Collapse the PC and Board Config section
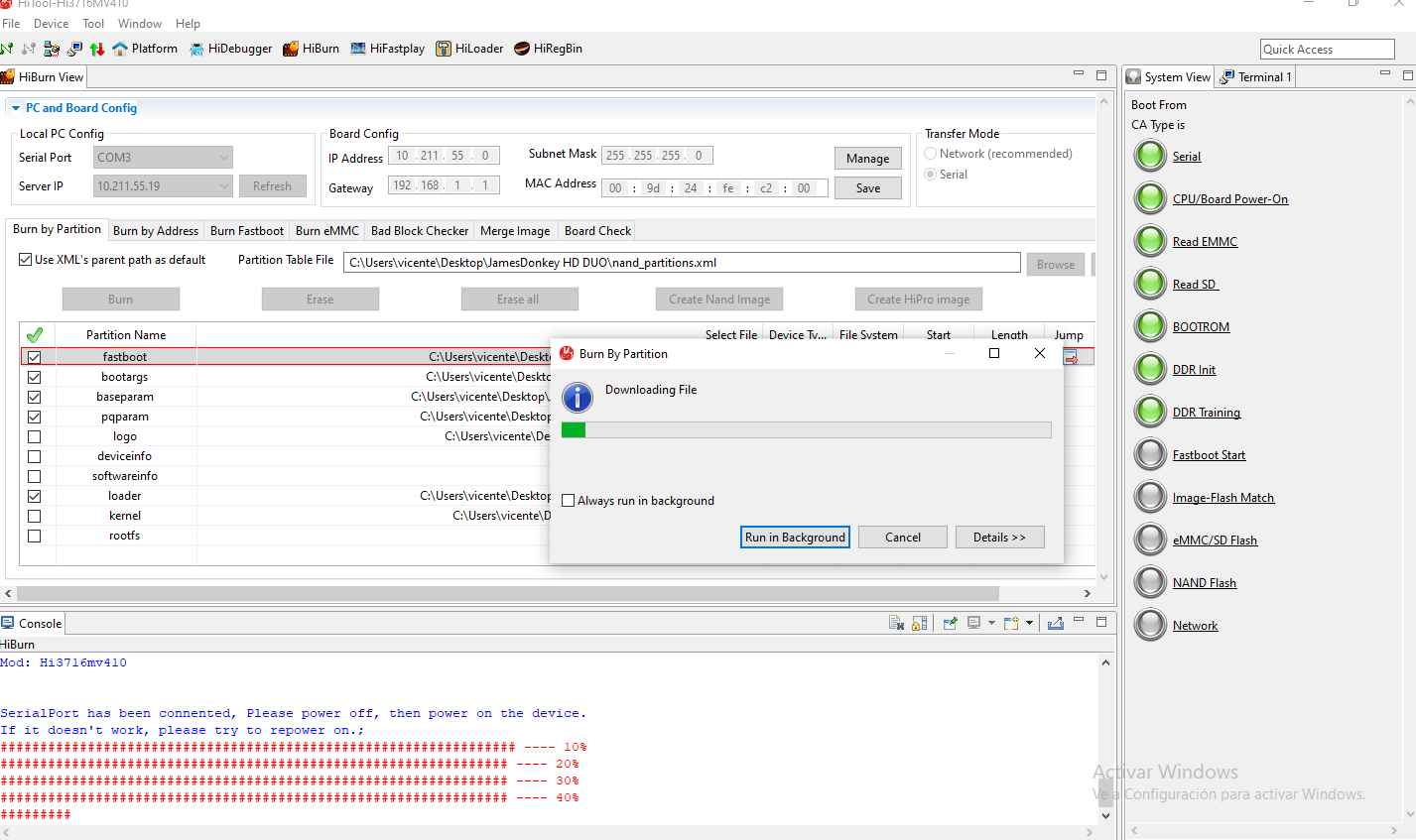The height and width of the screenshot is (840, 1416). point(15,108)
